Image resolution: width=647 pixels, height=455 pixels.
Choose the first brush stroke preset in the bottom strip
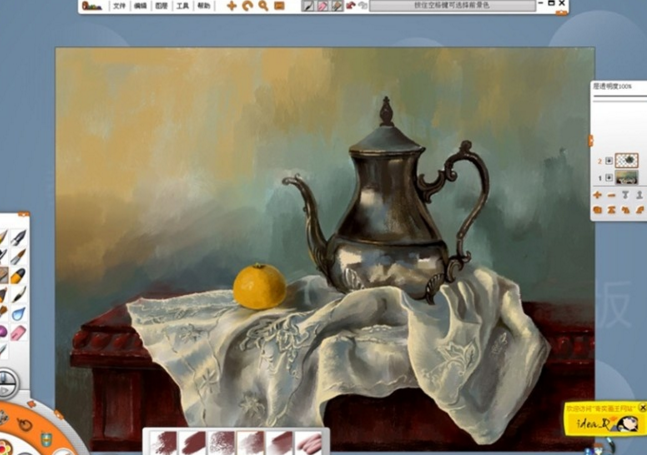coord(164,443)
